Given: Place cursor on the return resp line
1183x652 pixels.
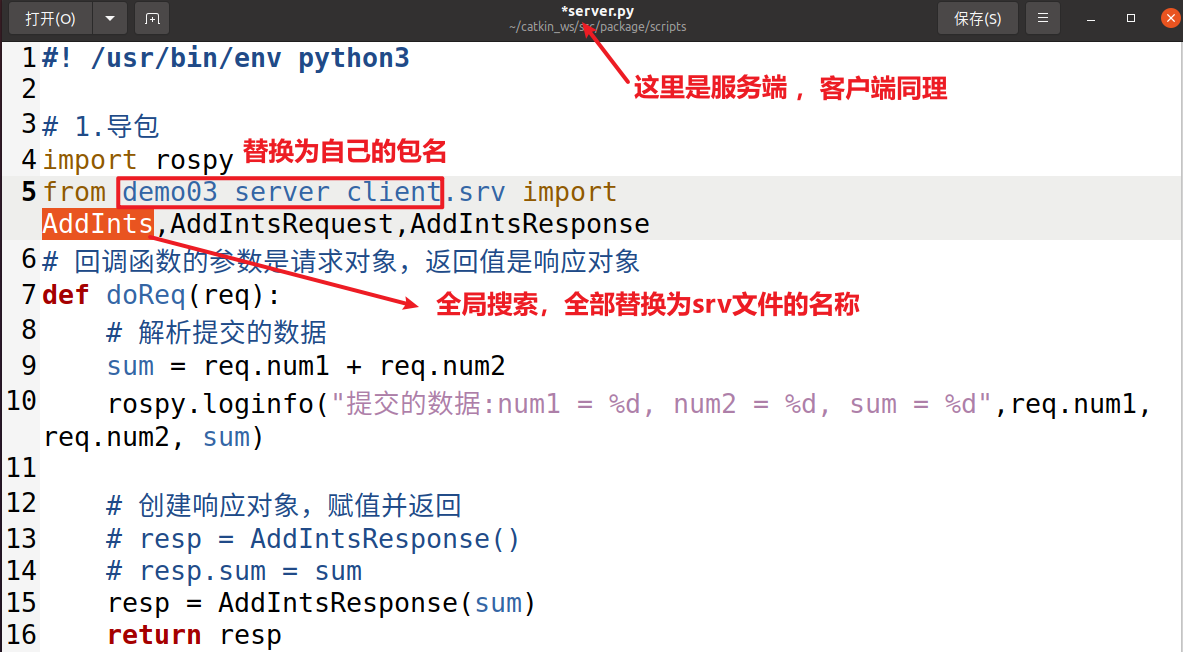Looking at the screenshot, I should coord(194,635).
